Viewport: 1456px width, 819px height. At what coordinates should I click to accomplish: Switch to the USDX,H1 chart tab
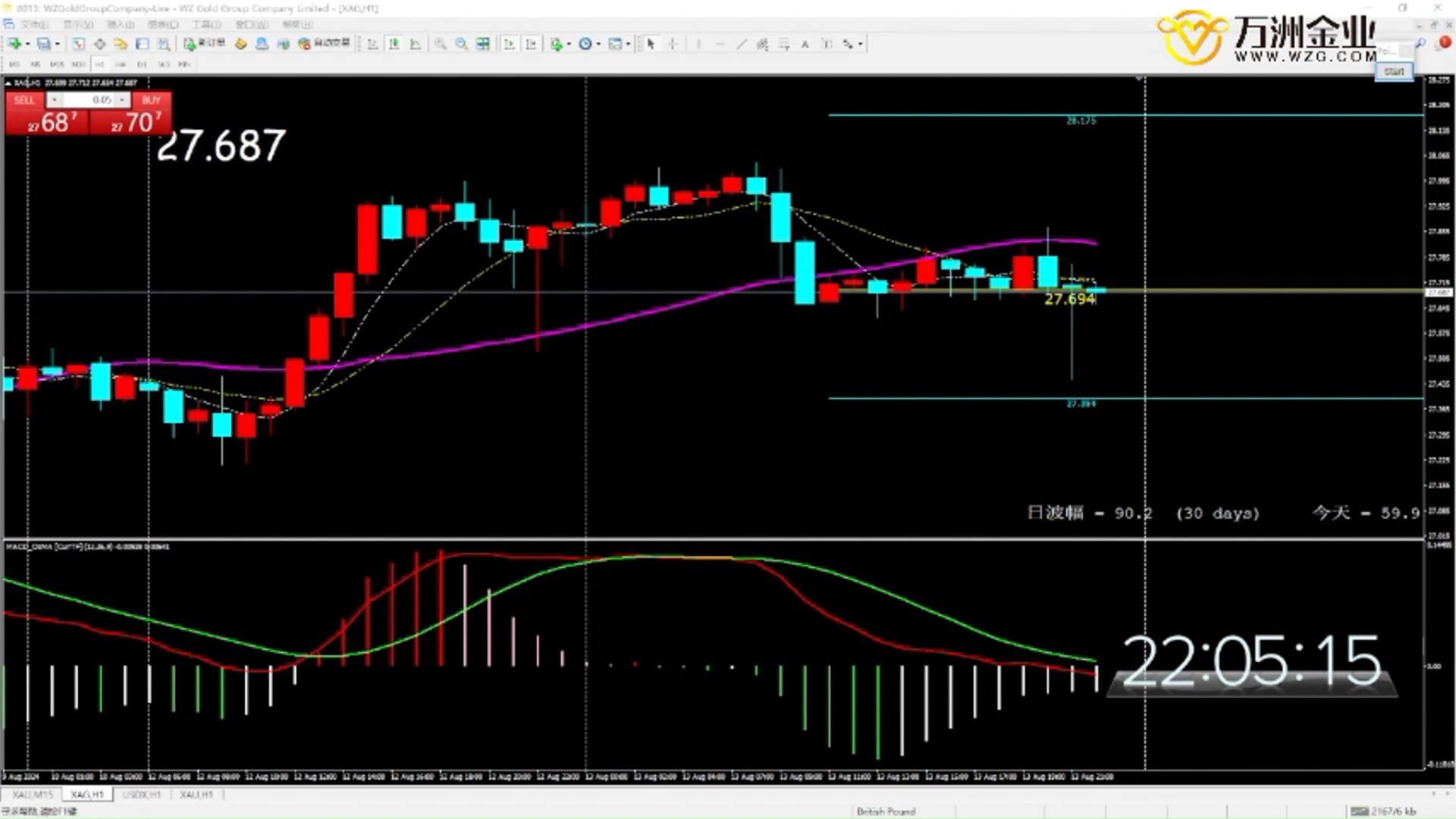click(142, 794)
